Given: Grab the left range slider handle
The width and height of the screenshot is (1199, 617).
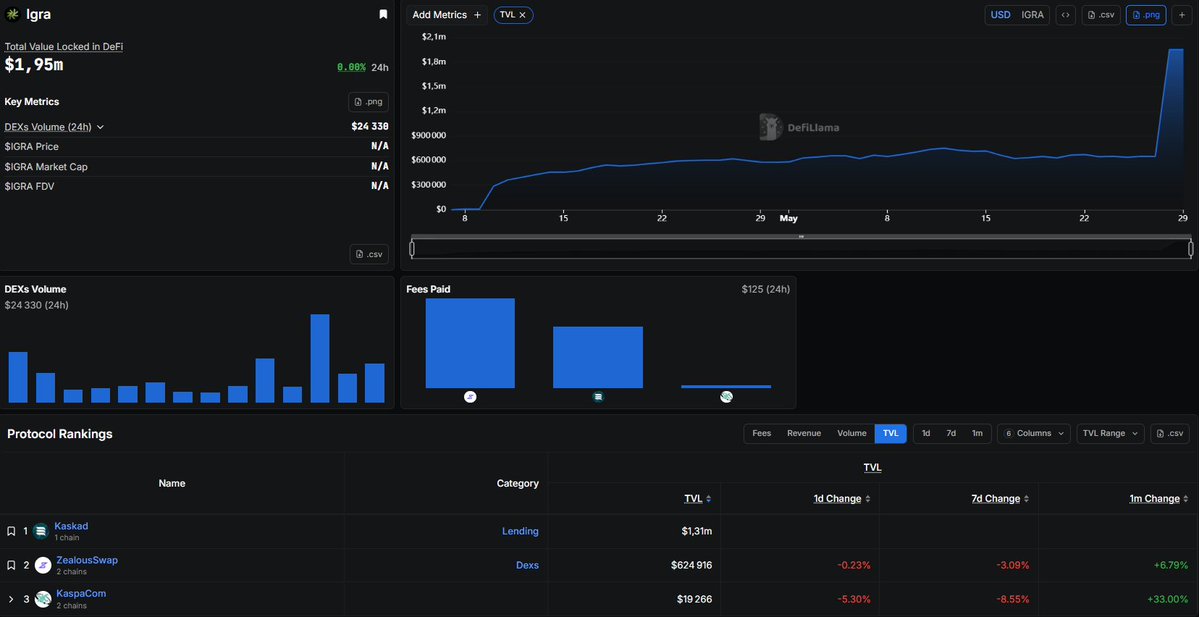Looking at the screenshot, I should (412, 248).
